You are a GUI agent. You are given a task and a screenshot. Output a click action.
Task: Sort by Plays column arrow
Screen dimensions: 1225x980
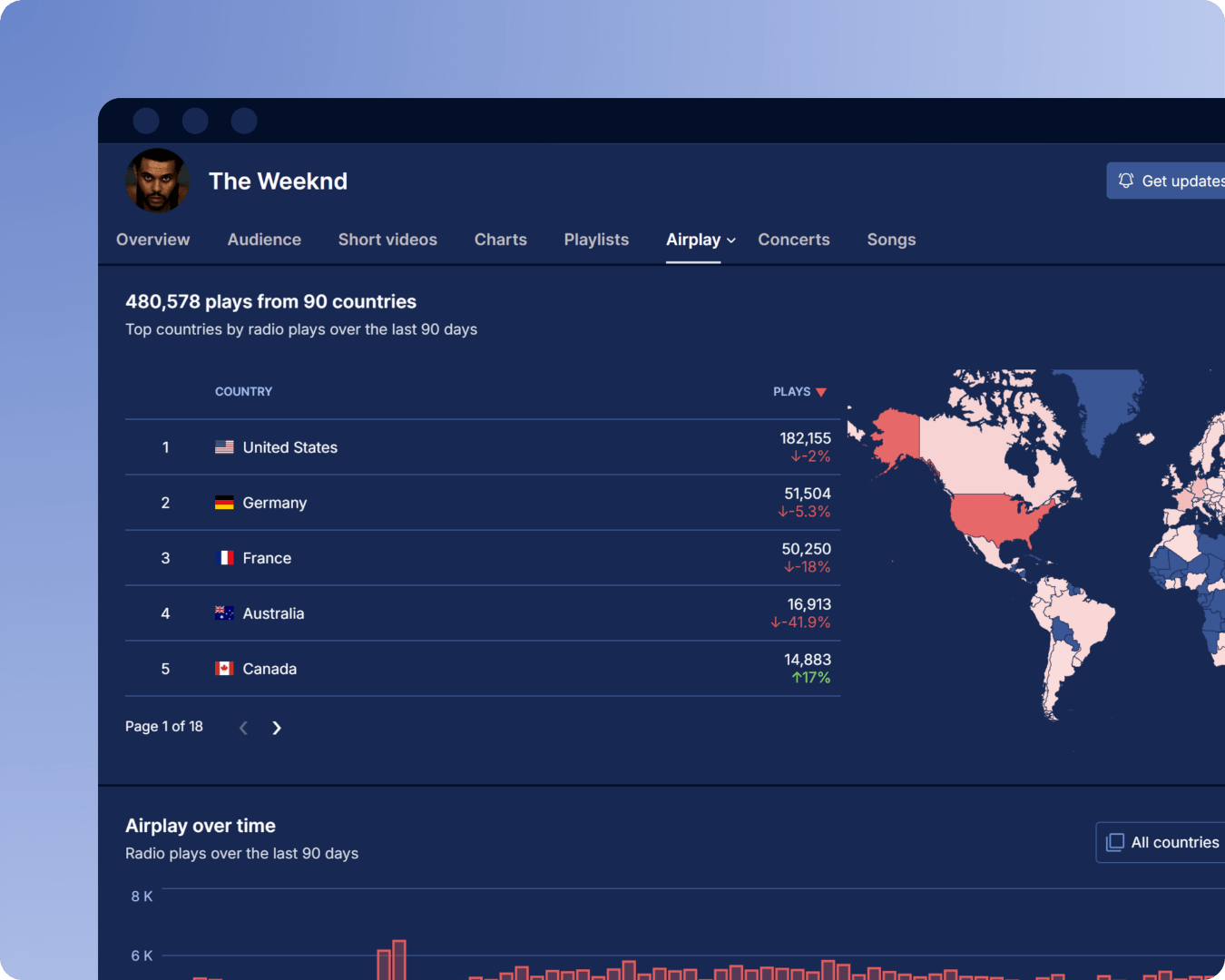tap(821, 392)
